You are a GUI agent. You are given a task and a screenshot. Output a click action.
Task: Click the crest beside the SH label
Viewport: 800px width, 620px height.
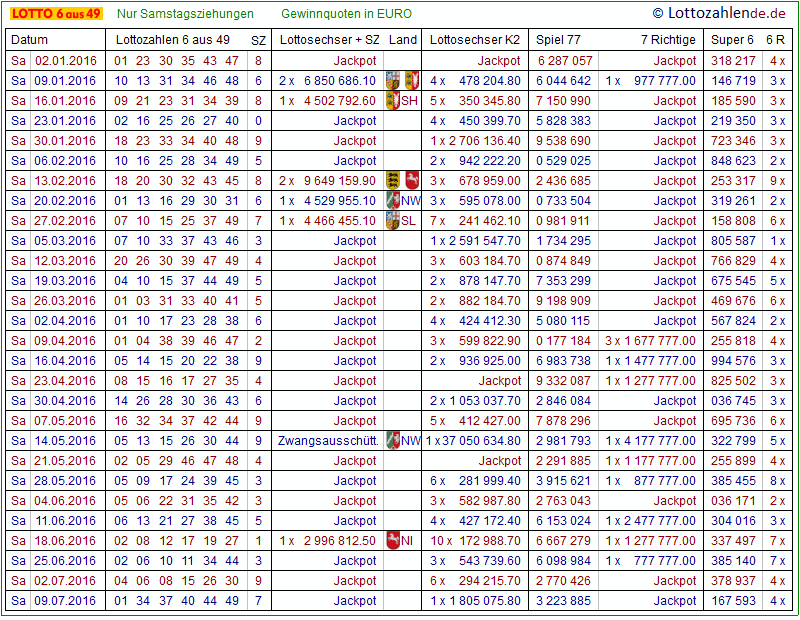coord(392,100)
